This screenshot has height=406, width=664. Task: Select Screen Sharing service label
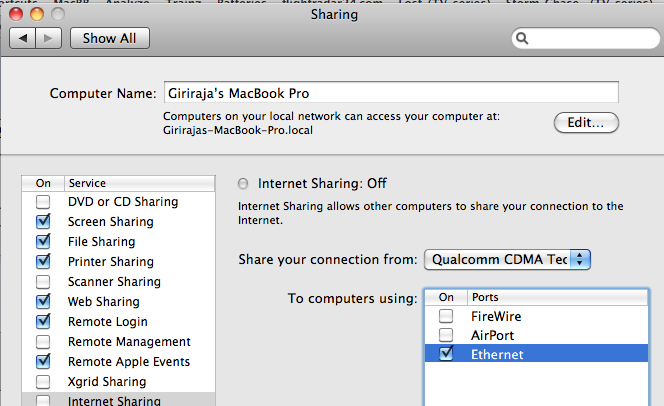[x=111, y=222]
